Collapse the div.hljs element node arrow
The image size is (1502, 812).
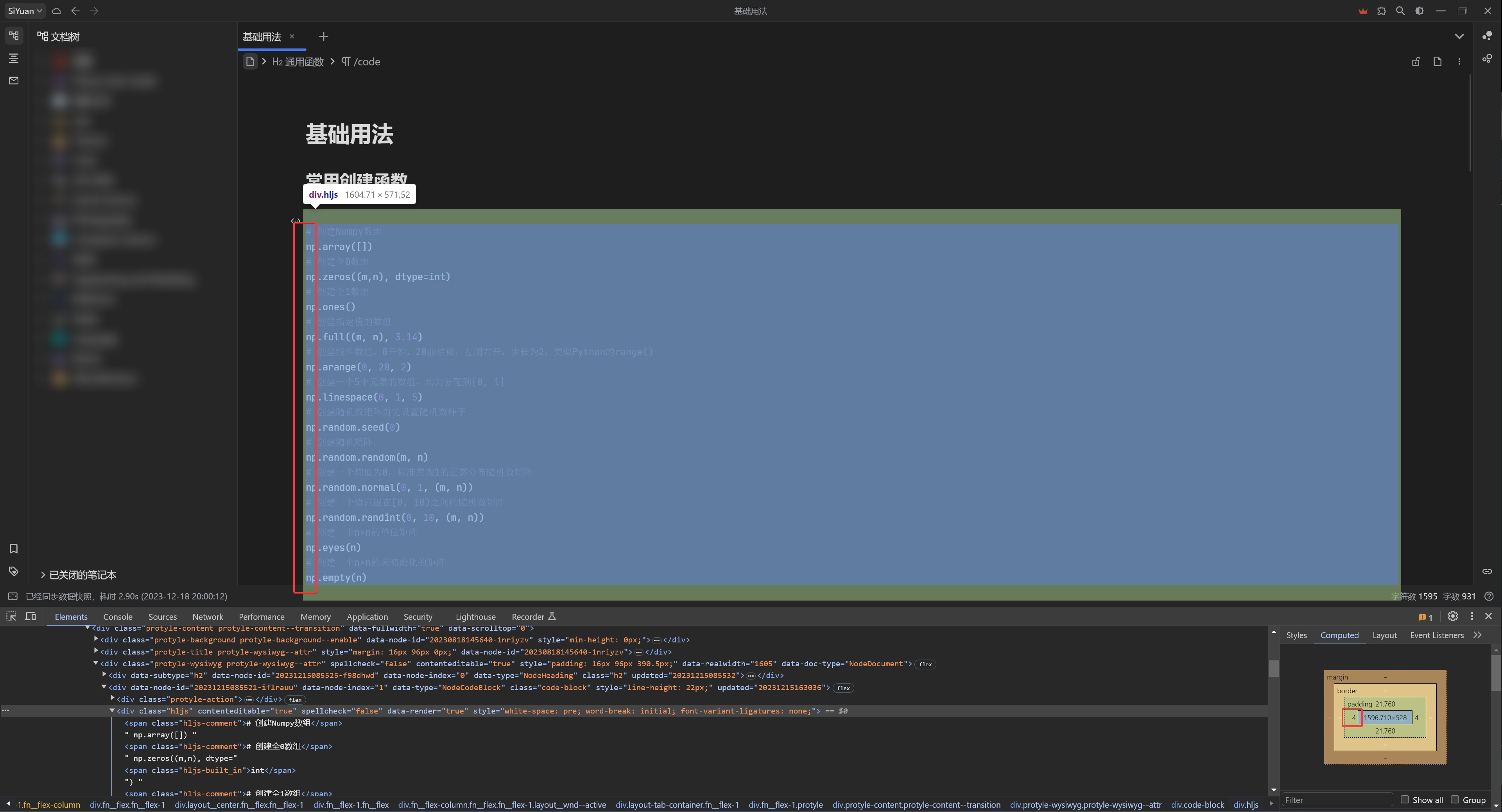tap(112, 710)
